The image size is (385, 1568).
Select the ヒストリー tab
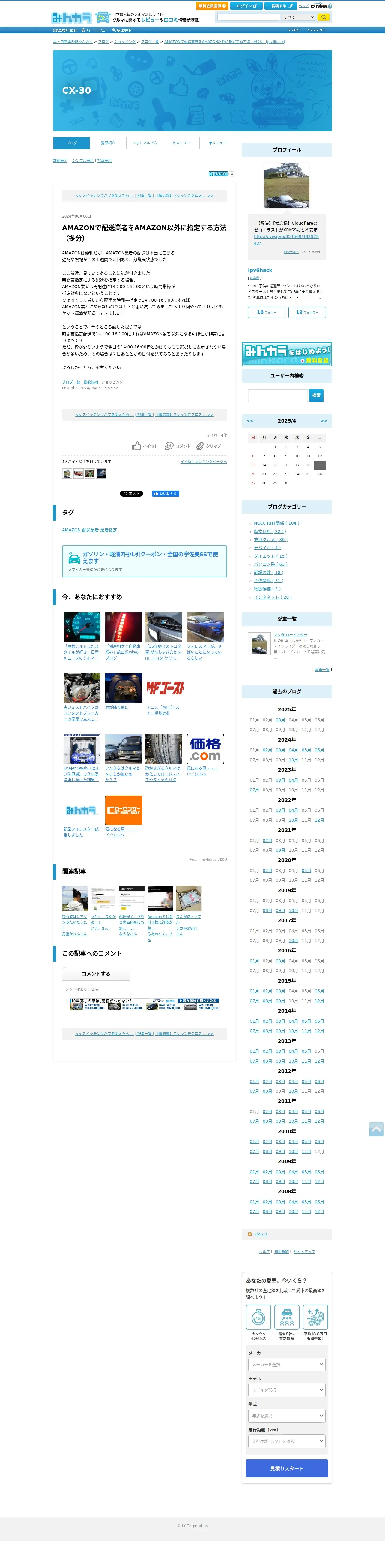coord(181,143)
